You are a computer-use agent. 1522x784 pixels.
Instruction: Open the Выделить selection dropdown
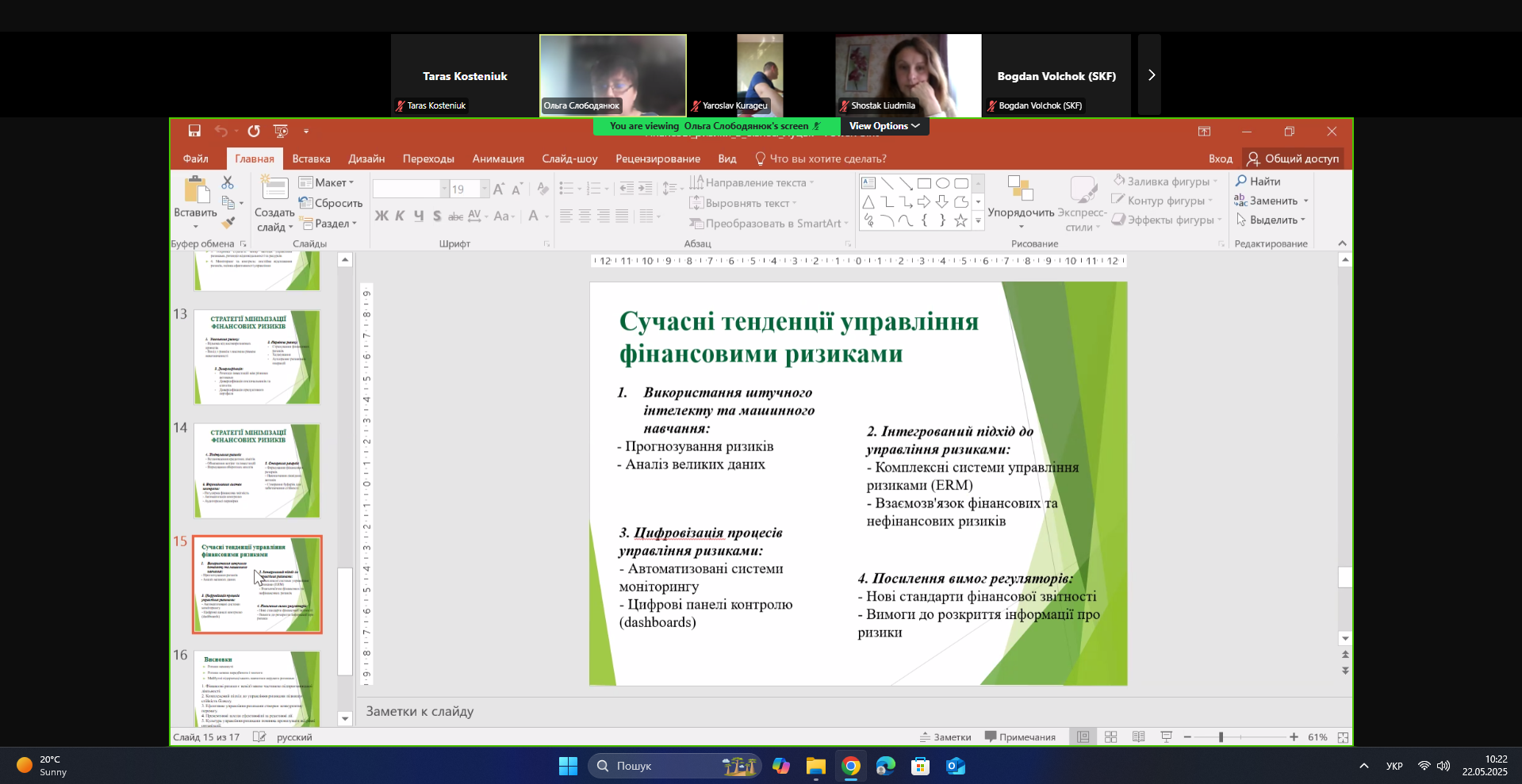point(1271,220)
